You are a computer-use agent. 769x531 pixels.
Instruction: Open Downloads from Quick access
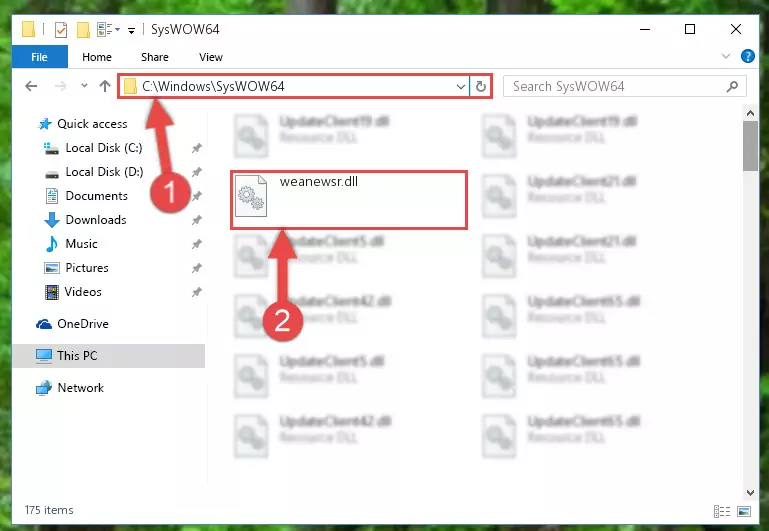96,220
